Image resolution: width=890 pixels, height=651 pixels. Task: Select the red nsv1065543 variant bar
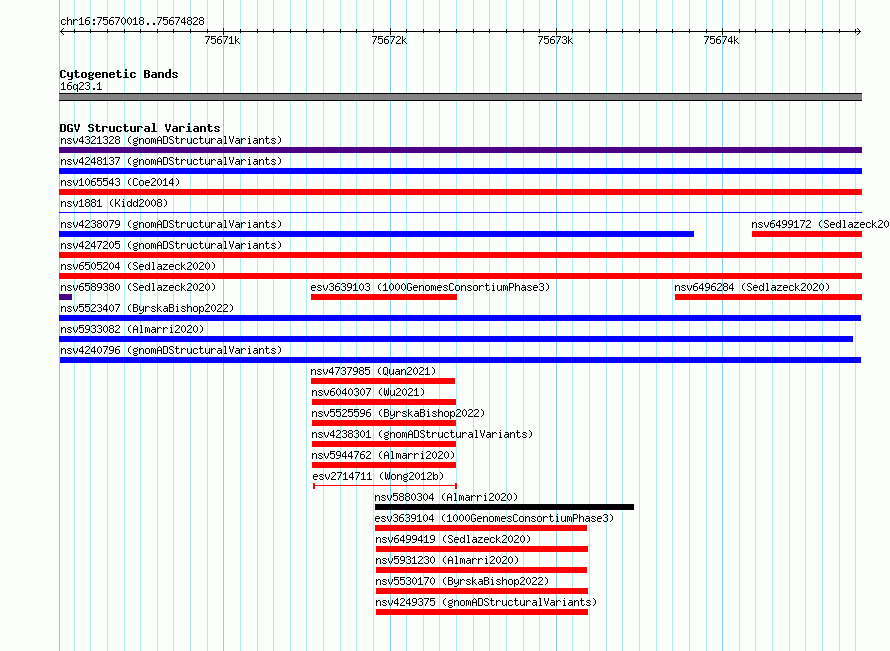pos(460,192)
